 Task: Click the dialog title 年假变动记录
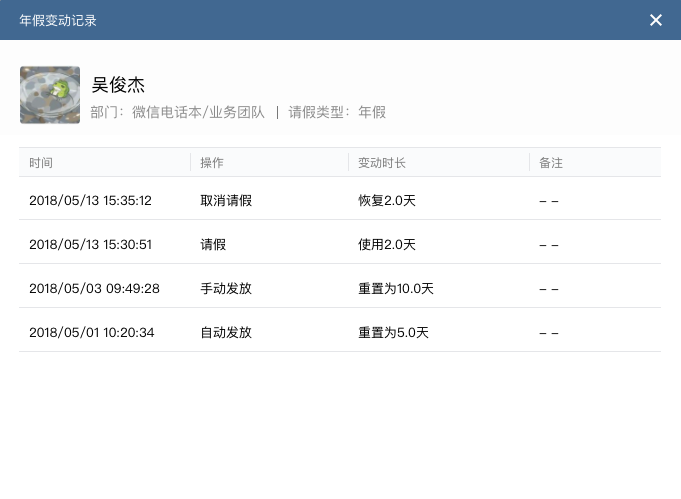(58, 20)
